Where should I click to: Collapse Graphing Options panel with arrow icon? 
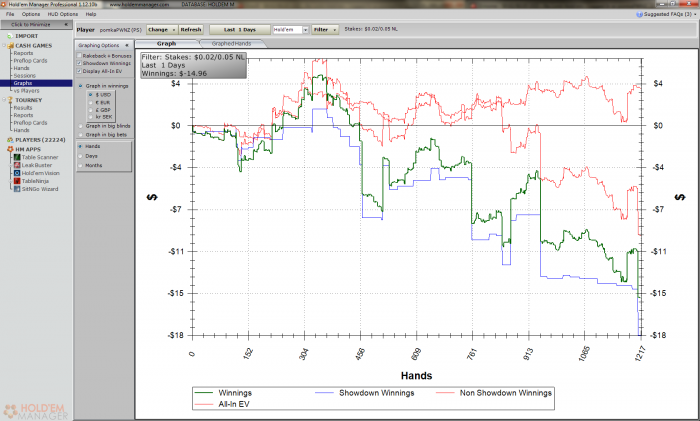(x=127, y=45)
